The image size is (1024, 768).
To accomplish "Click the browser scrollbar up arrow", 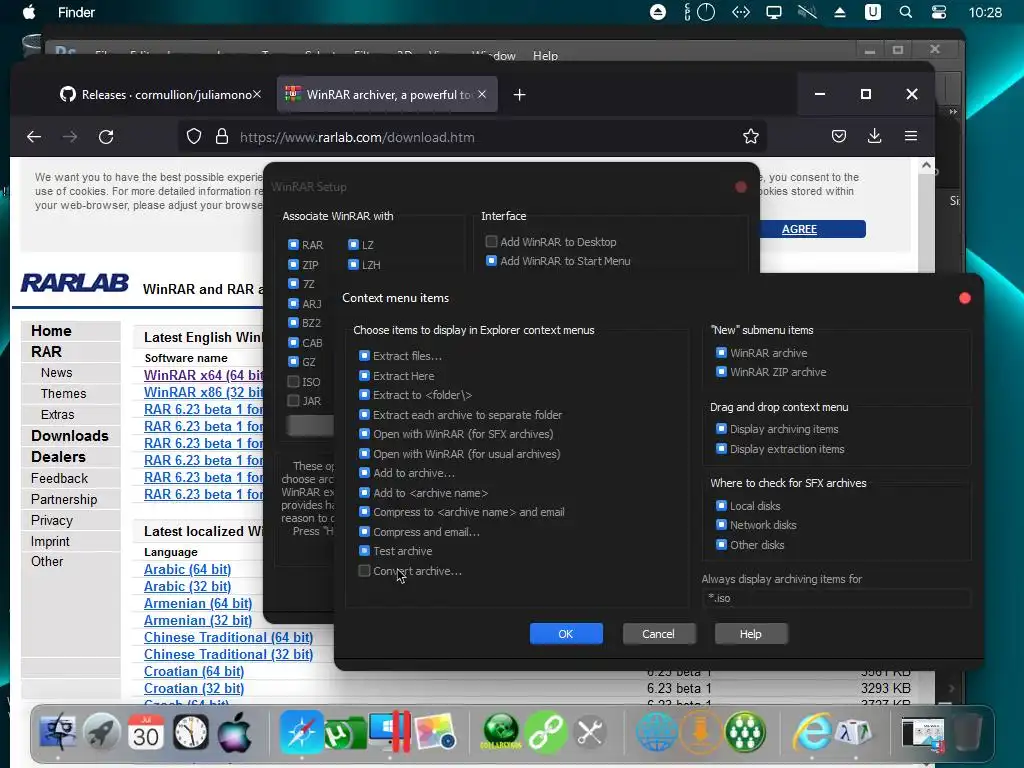I will coord(926,166).
